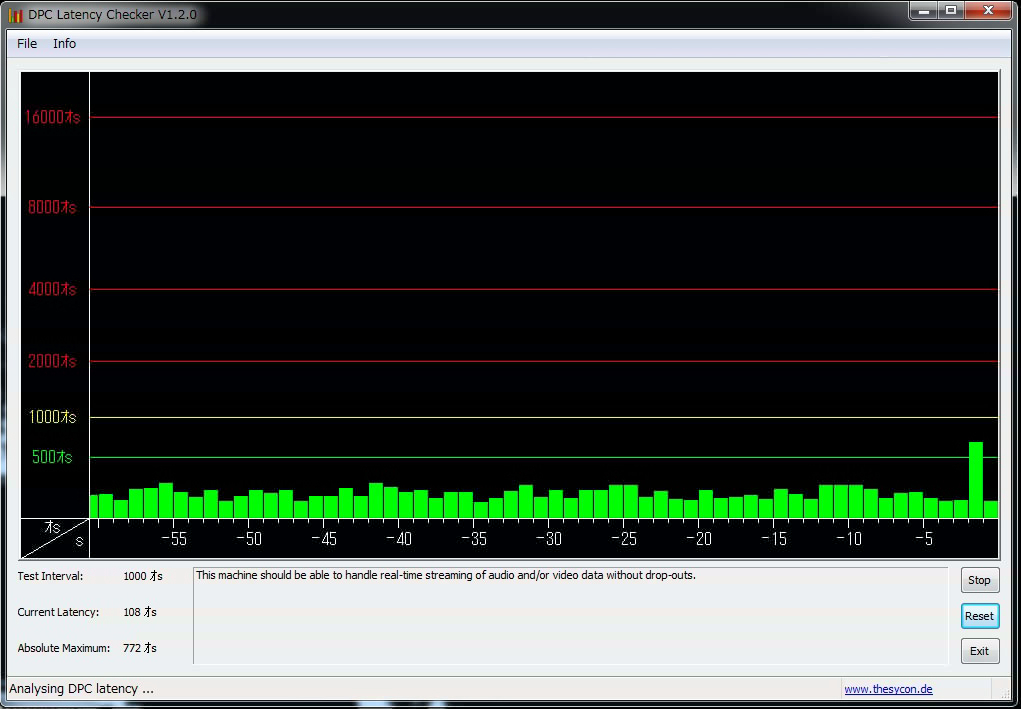Click the yellow 1000 µs axis label
This screenshot has height=709, width=1021.
click(x=52, y=417)
